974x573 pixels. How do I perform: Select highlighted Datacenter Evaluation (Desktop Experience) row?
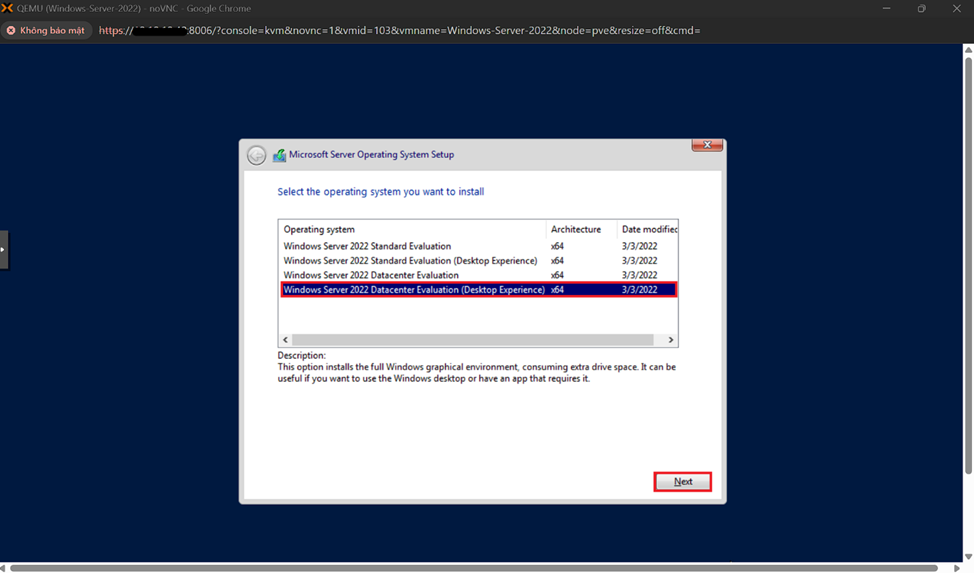point(414,290)
